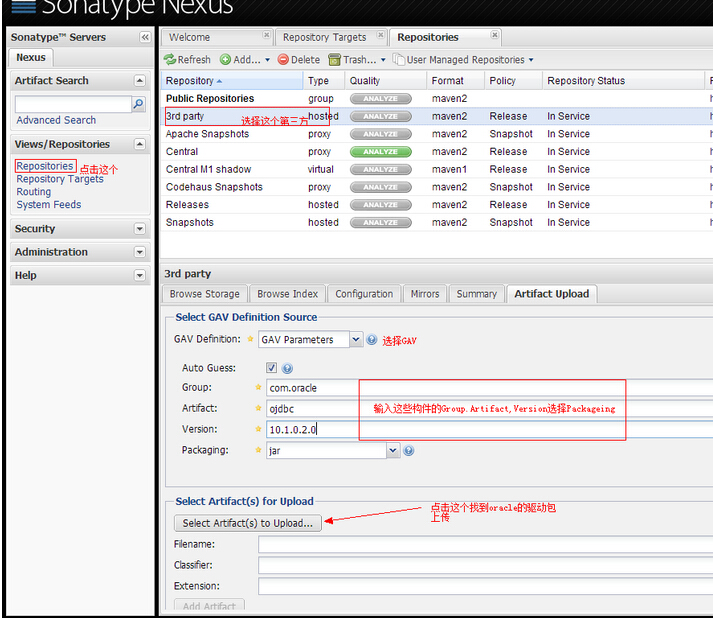Sort by the Repository column header
This screenshot has width=713, height=618.
(x=232, y=80)
